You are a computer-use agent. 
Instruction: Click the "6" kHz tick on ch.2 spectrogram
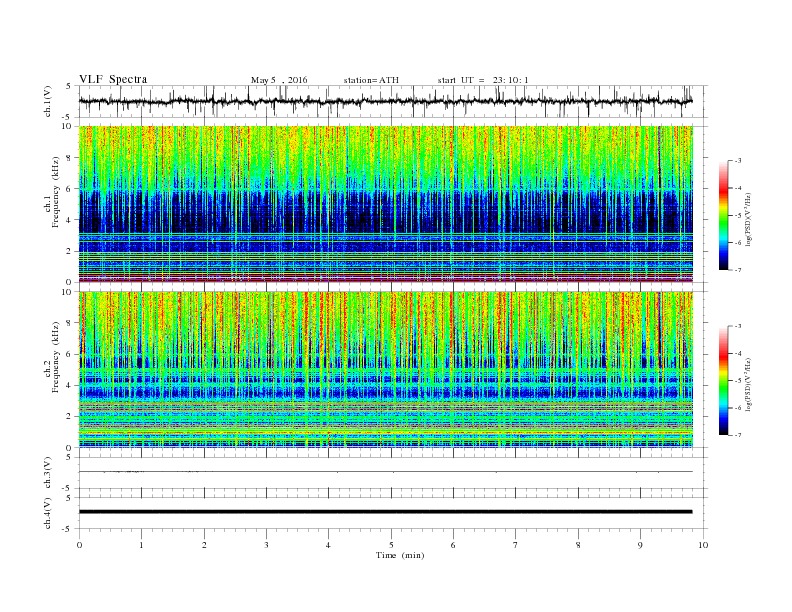tap(69, 354)
